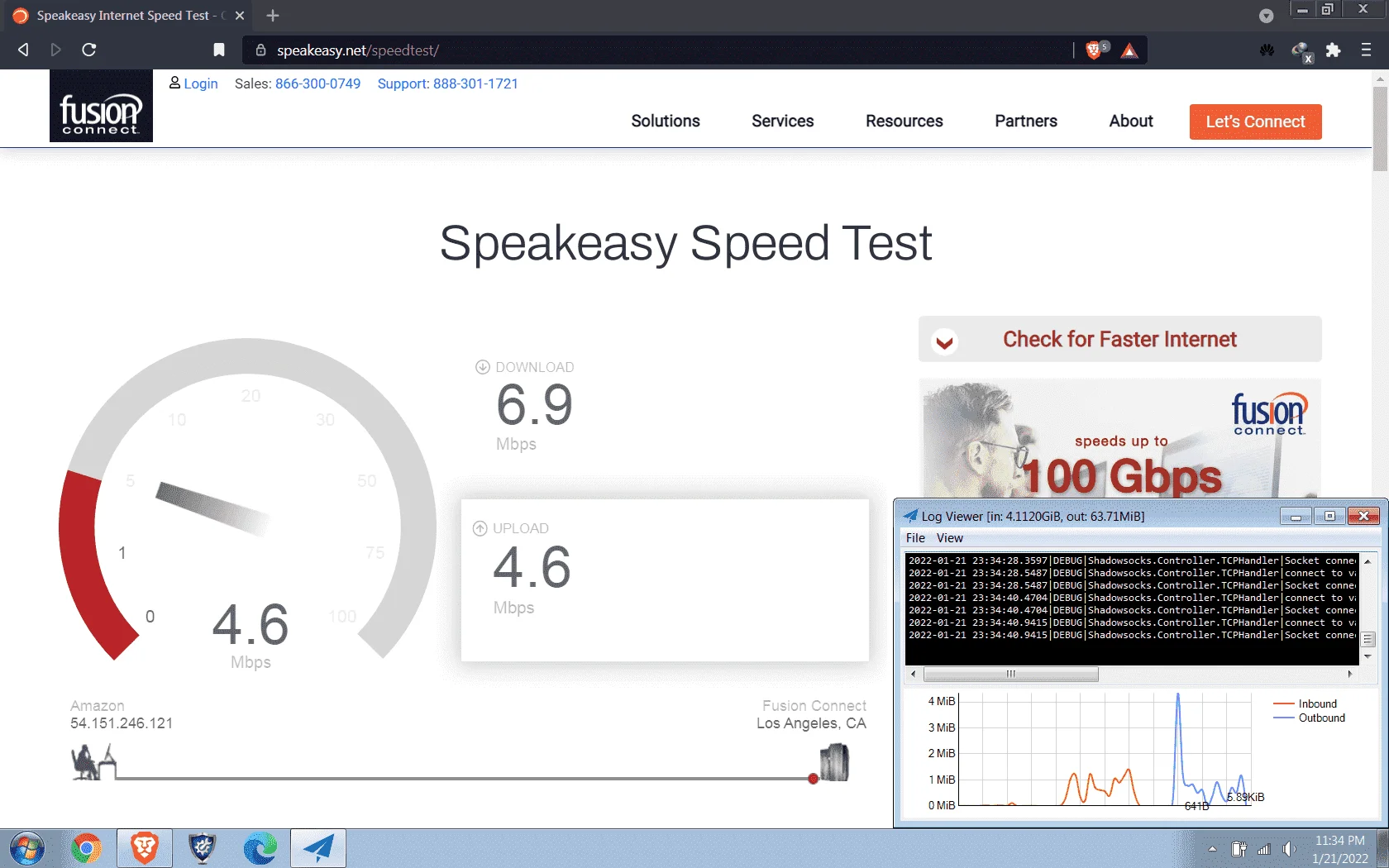
Task: Click the Brave taskbar icon
Action: (x=145, y=848)
